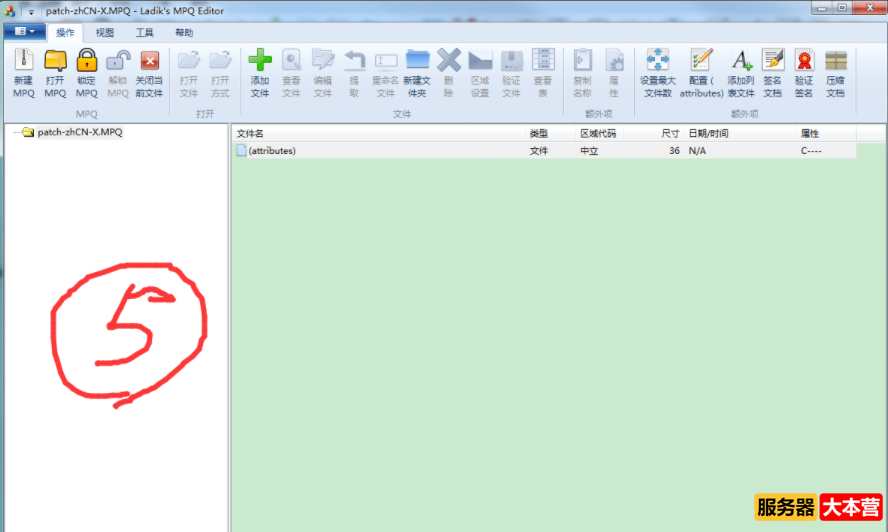Open the blue application menu button
The height and width of the screenshot is (532, 888).
(x=24, y=32)
